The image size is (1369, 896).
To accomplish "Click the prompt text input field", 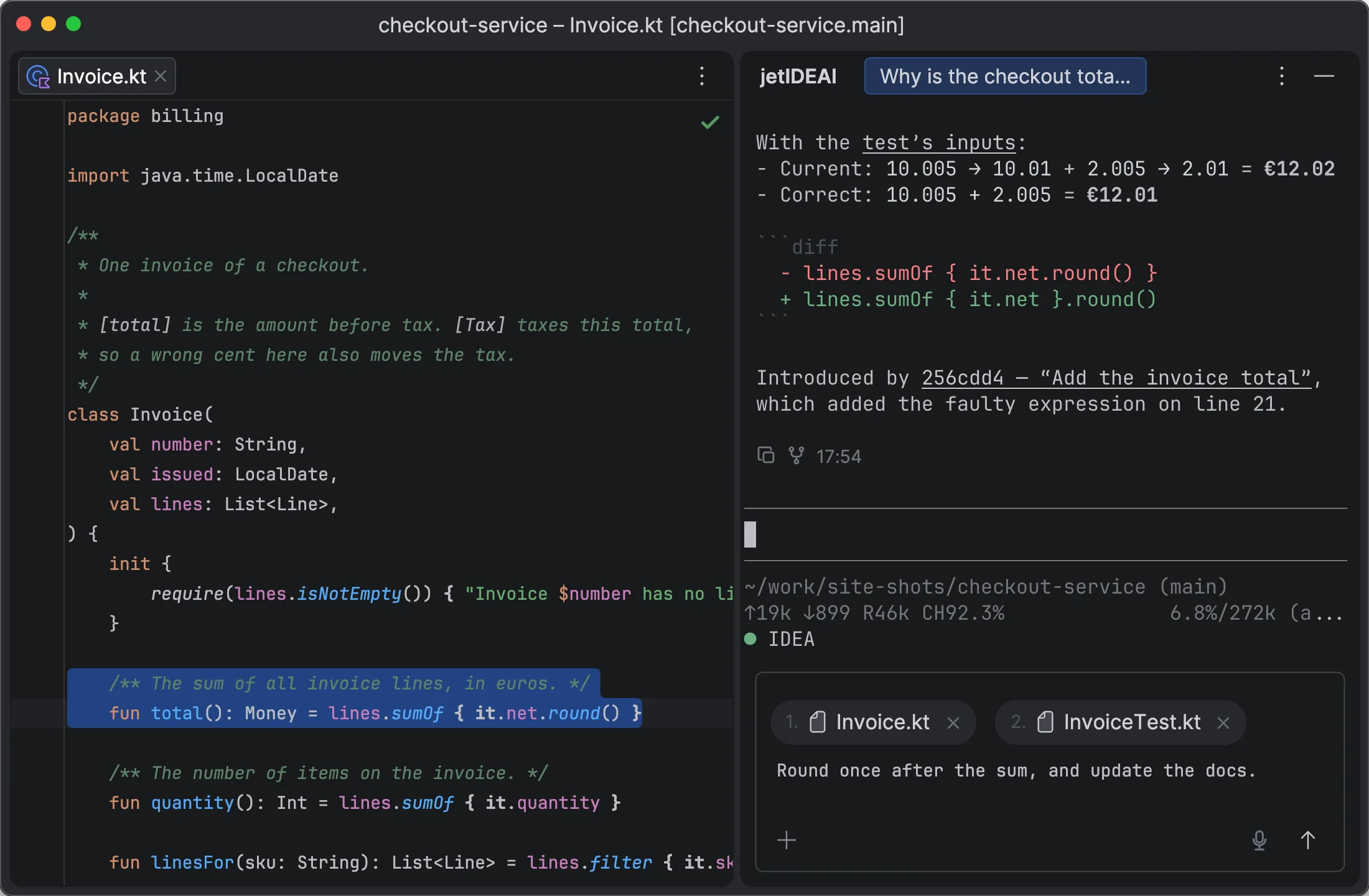I will pyautogui.click(x=1050, y=771).
